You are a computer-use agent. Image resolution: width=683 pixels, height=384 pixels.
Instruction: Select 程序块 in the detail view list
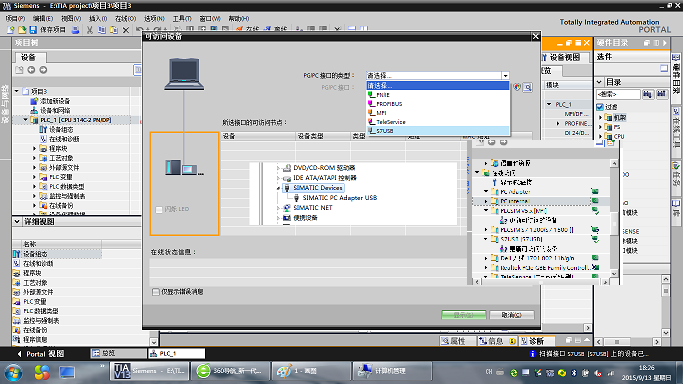[32, 273]
